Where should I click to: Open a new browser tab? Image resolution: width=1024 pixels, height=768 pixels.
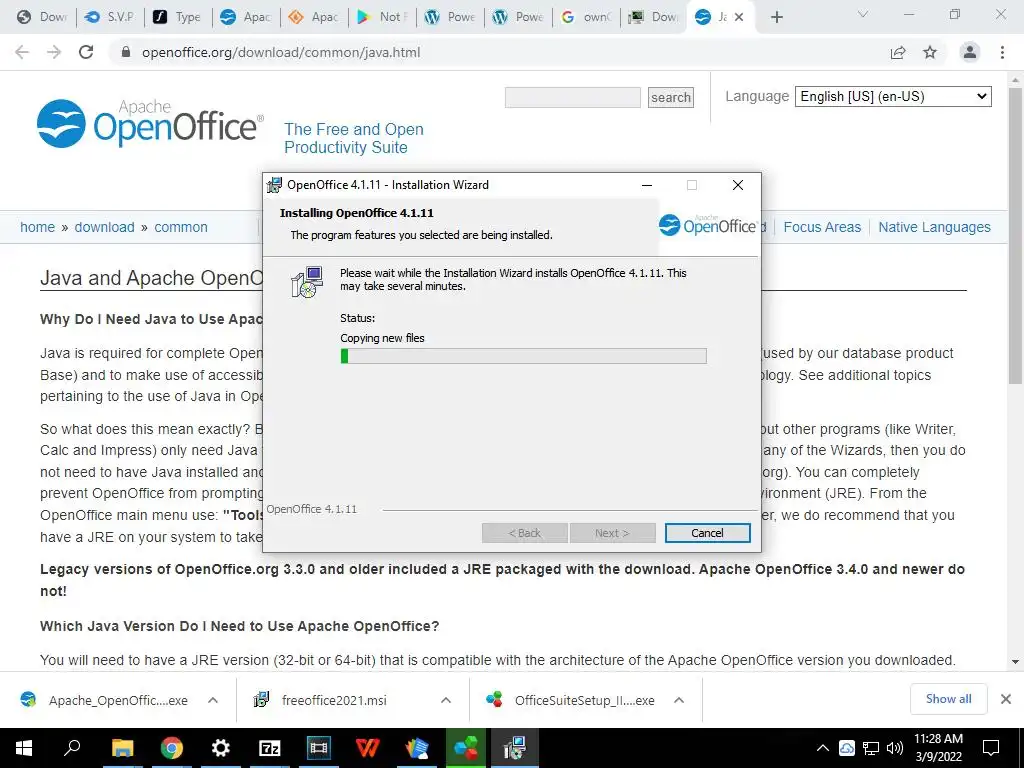coord(776,17)
